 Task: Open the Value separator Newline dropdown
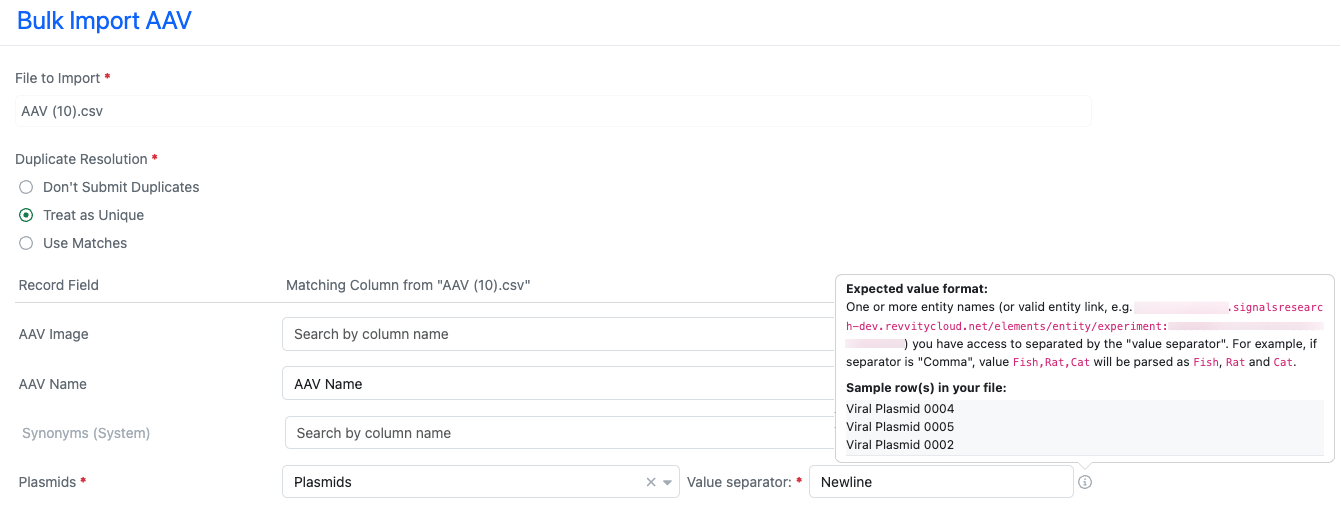940,482
